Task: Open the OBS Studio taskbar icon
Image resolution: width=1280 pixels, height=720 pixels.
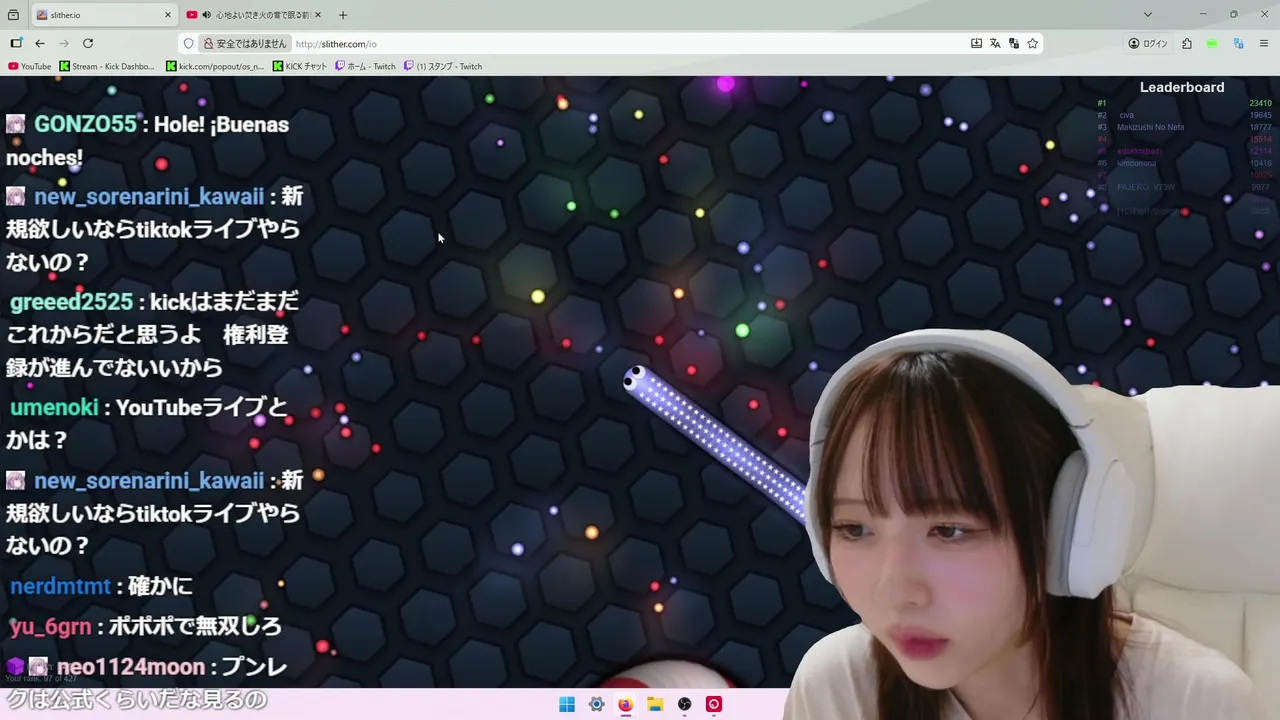Action: [684, 704]
